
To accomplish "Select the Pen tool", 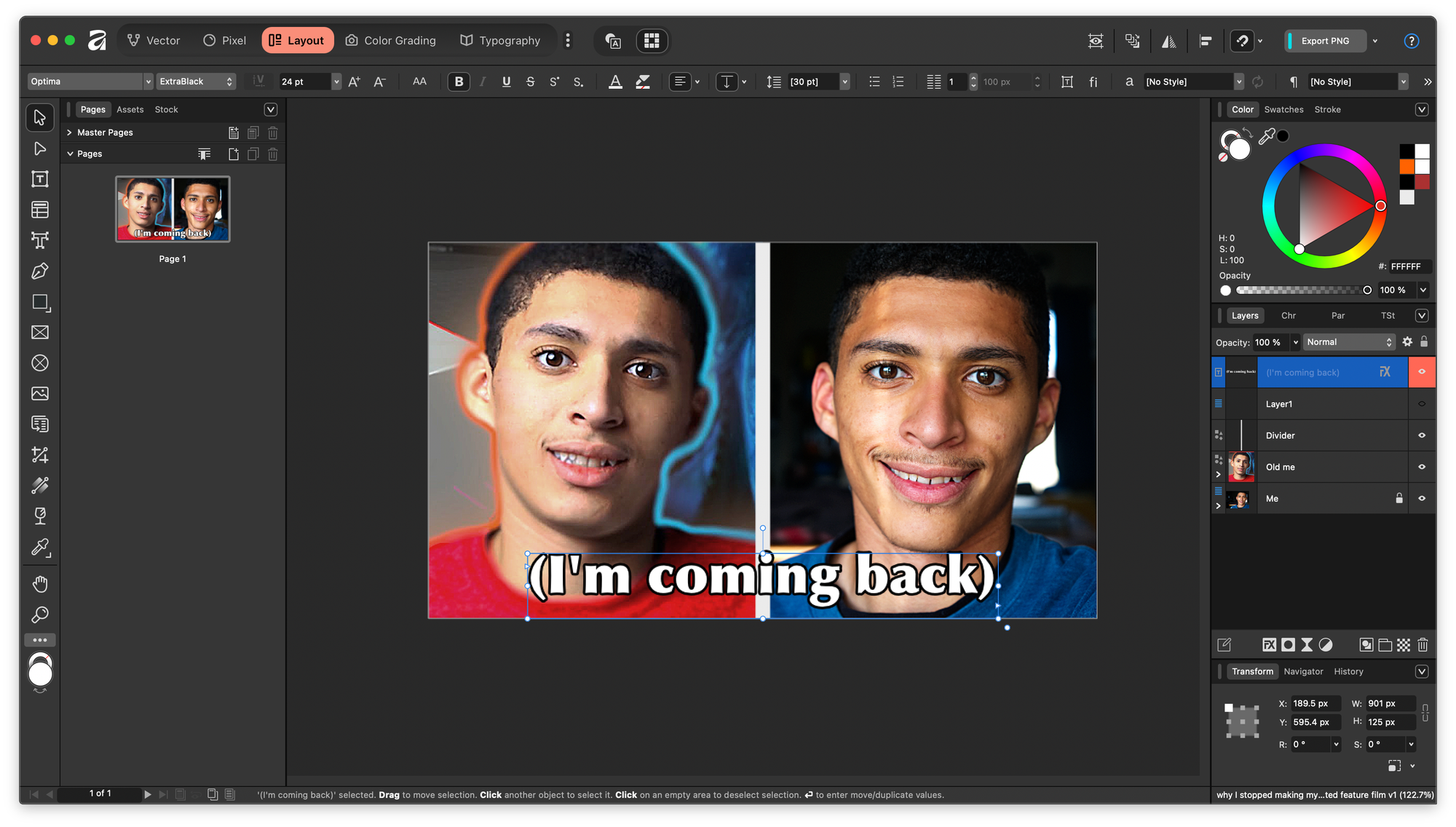I will click(x=40, y=272).
